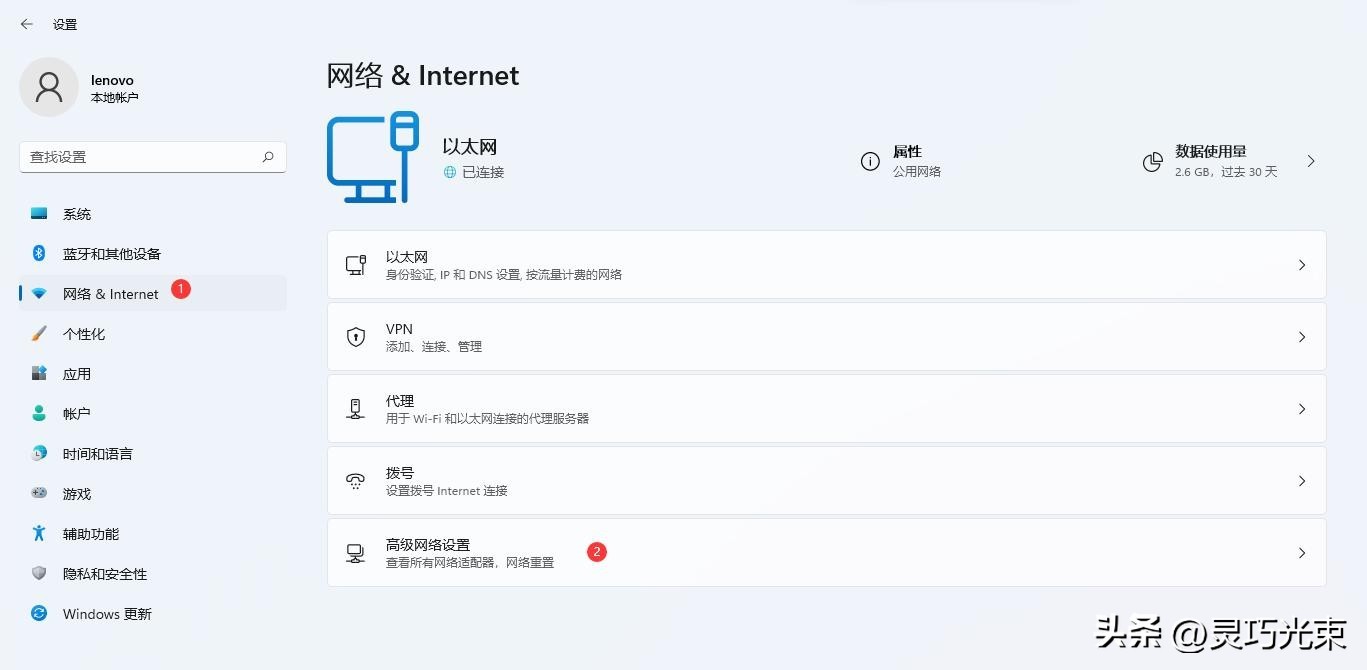Click the 游戏 Xbox icon
This screenshot has width=1367, height=670.
coord(38,493)
